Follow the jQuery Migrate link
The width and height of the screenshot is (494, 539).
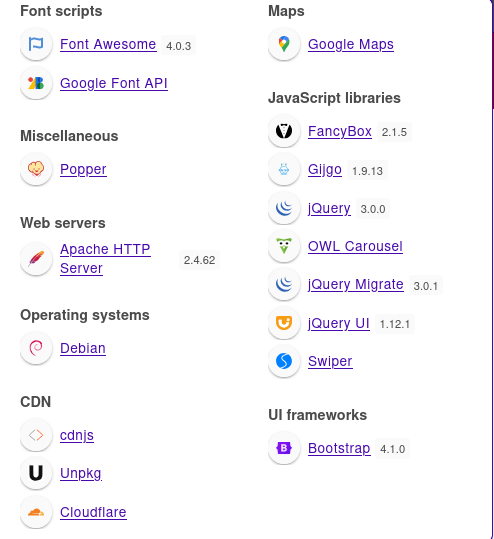(x=355, y=285)
